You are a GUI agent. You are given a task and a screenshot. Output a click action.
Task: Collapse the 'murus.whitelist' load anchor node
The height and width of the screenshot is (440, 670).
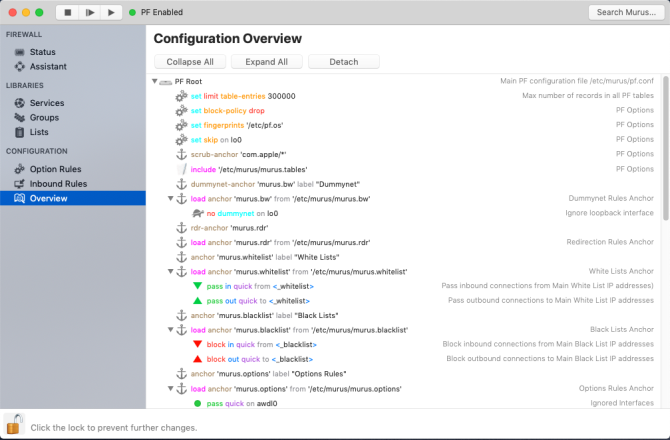coord(171,271)
